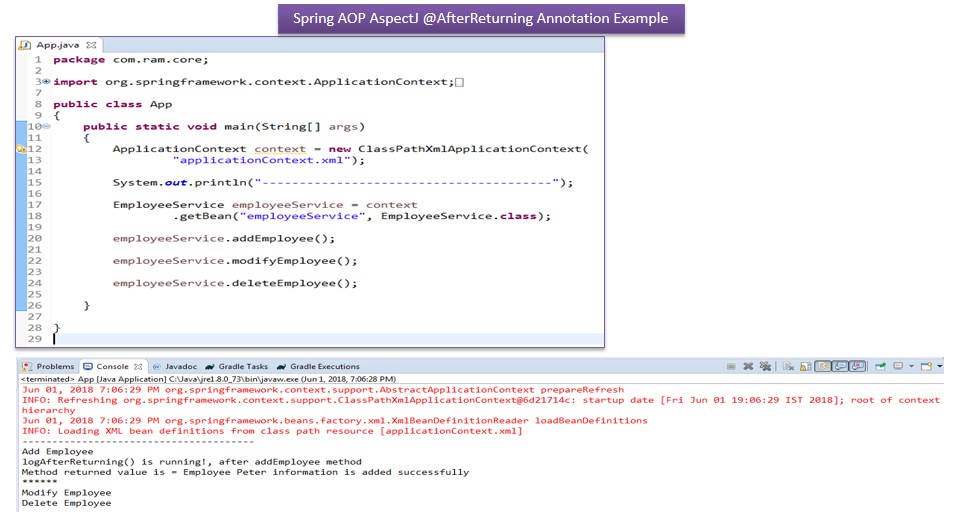Toggle Scroll Lock in the Console
The height and width of the screenshot is (528, 960).
805,366
